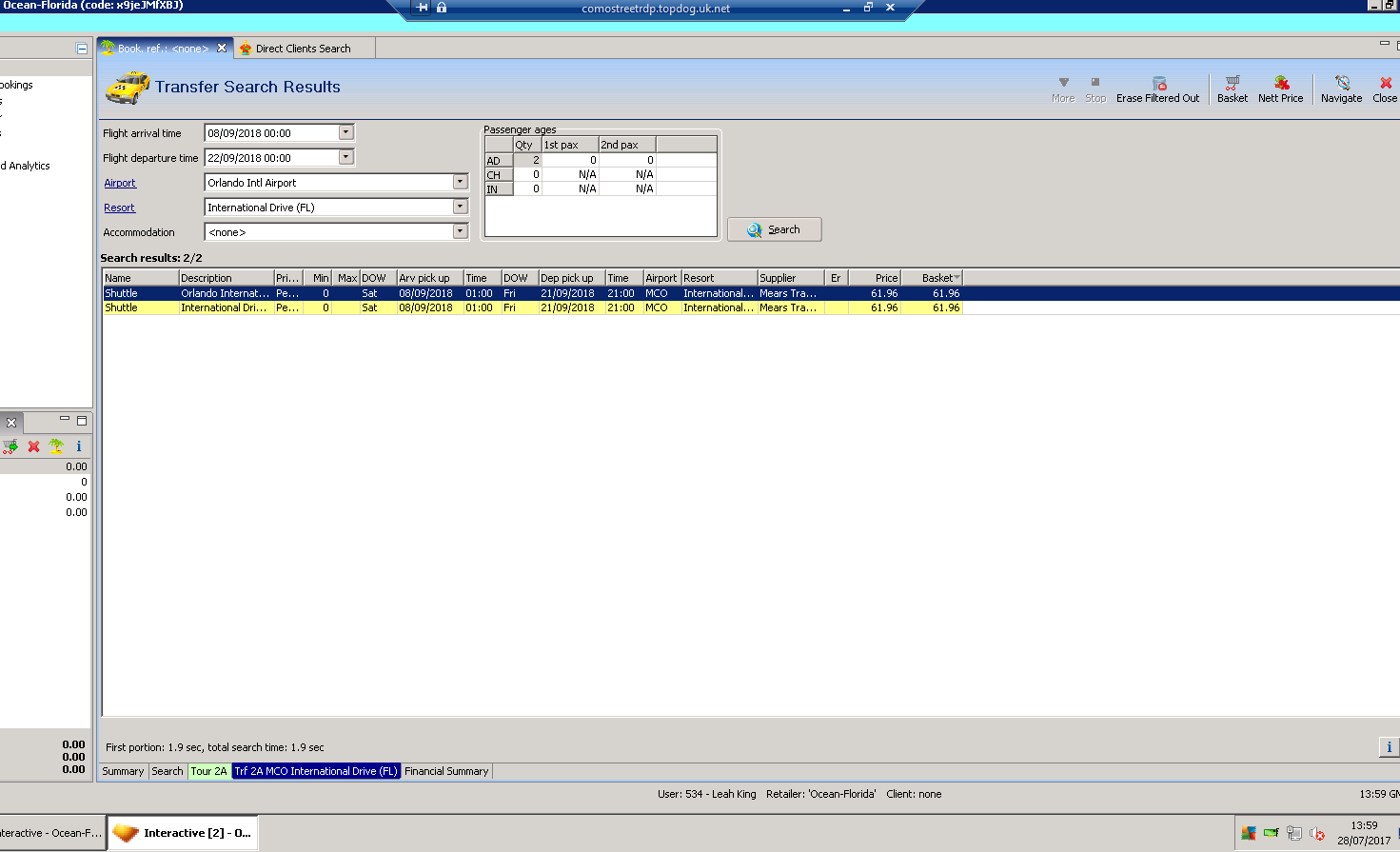Open the Airport combo box dropdown

460,182
